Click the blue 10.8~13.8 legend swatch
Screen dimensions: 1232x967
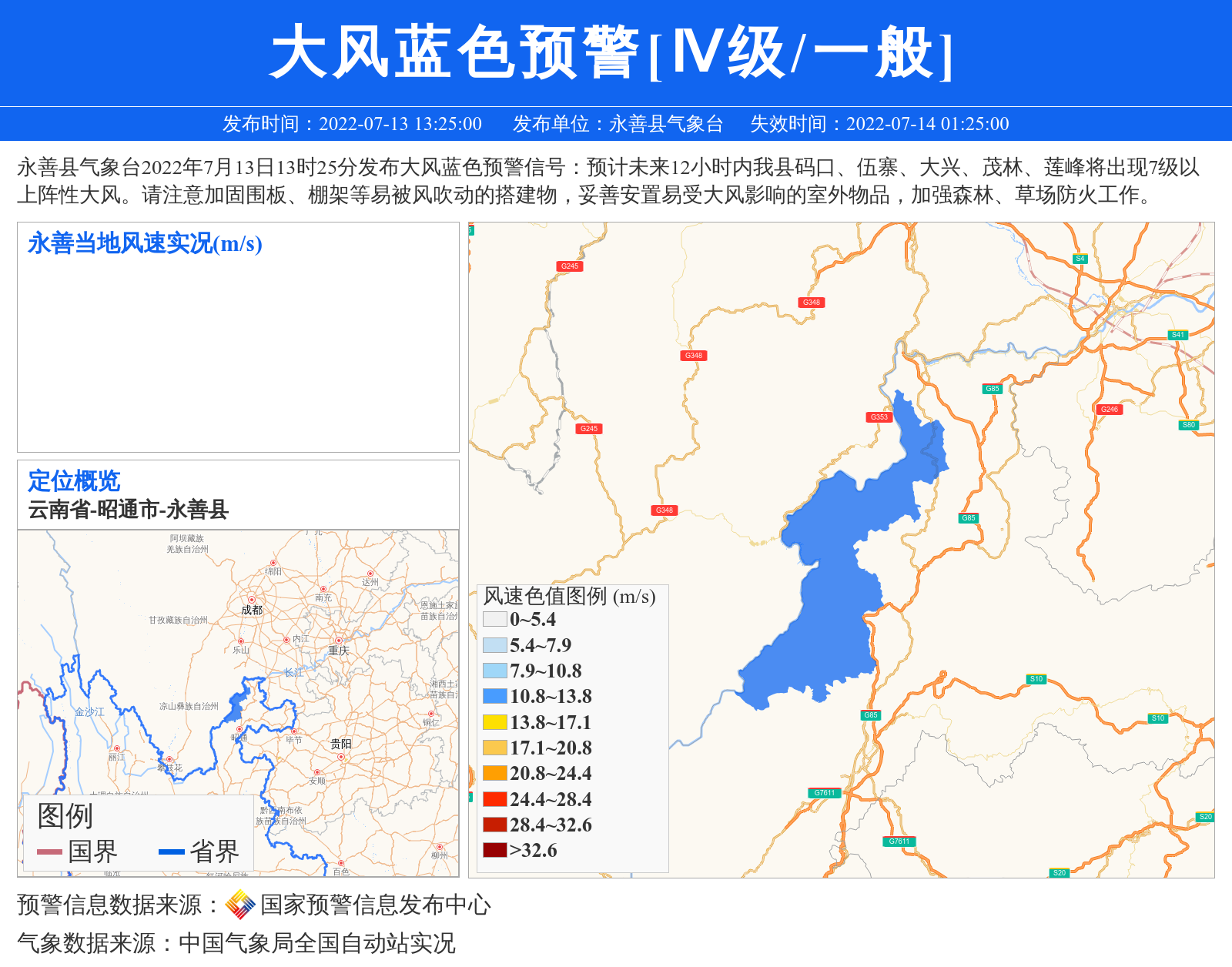[494, 696]
